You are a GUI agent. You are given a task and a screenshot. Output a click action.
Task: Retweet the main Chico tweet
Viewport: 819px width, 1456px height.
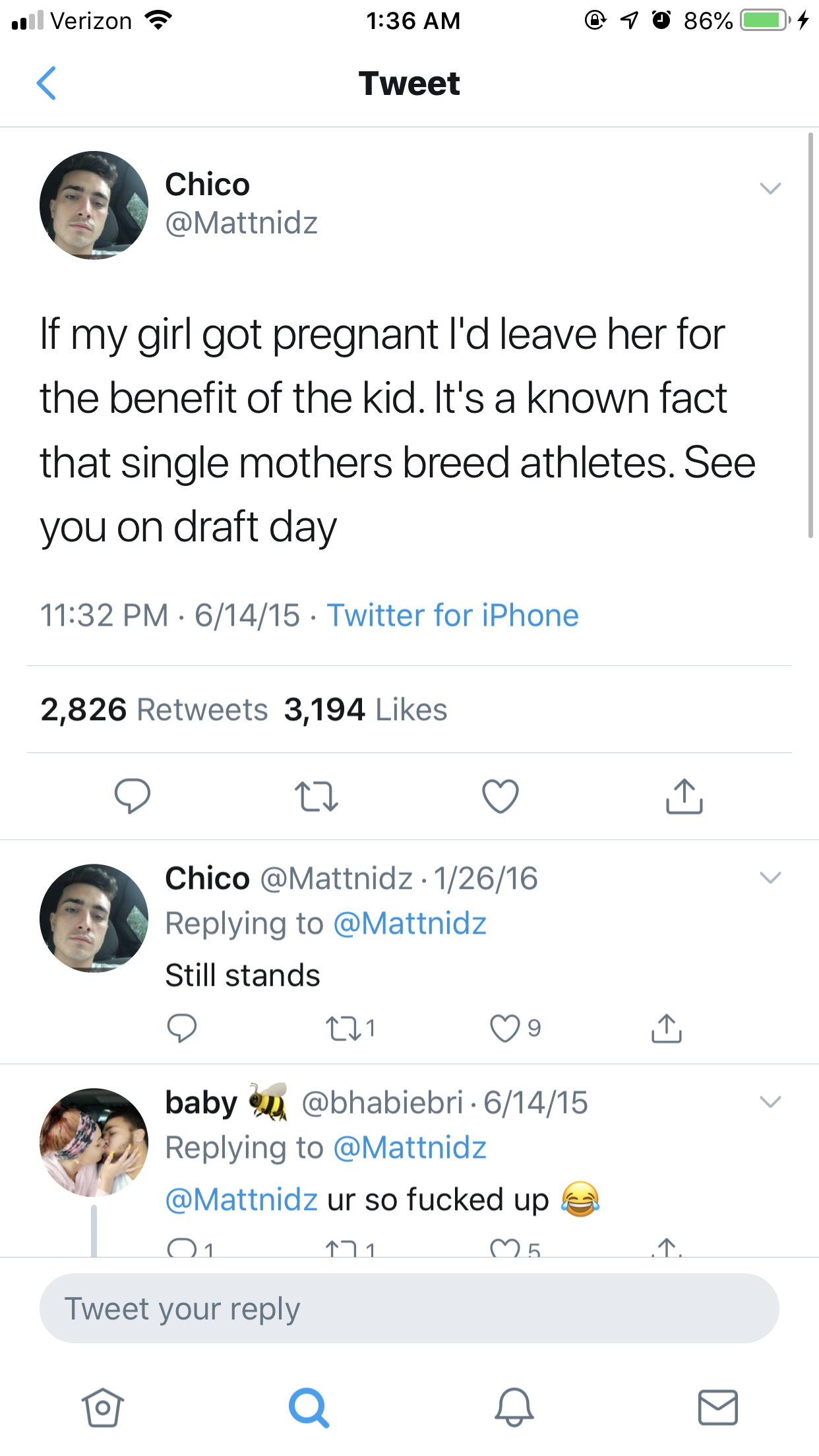(x=317, y=796)
